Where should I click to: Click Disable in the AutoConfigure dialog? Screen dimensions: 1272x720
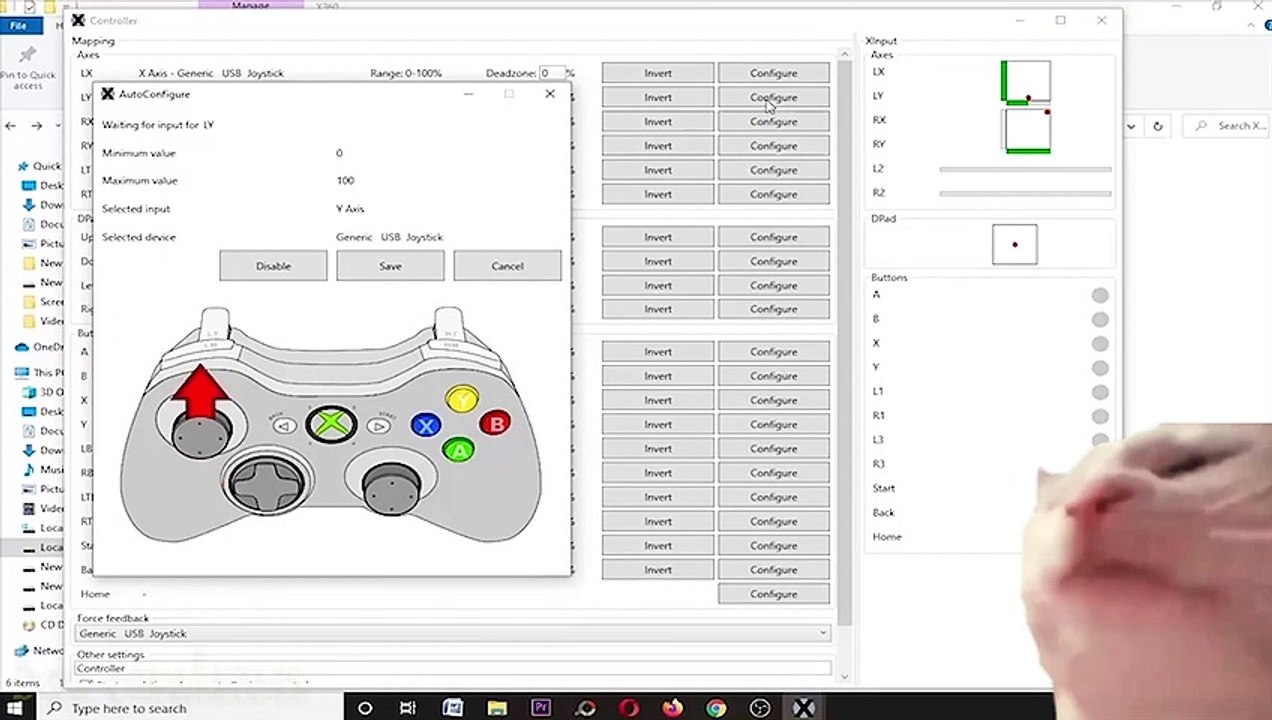273,266
